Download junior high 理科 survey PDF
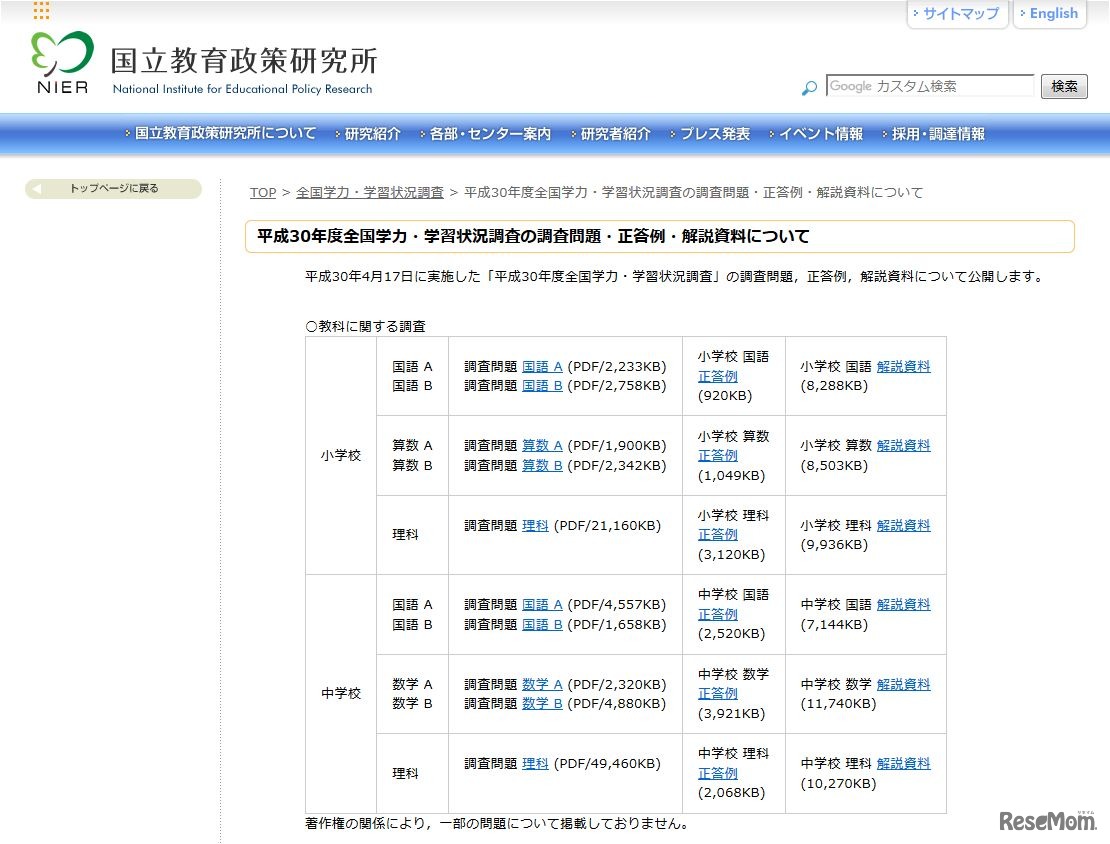This screenshot has height=844, width=1110. (x=535, y=762)
